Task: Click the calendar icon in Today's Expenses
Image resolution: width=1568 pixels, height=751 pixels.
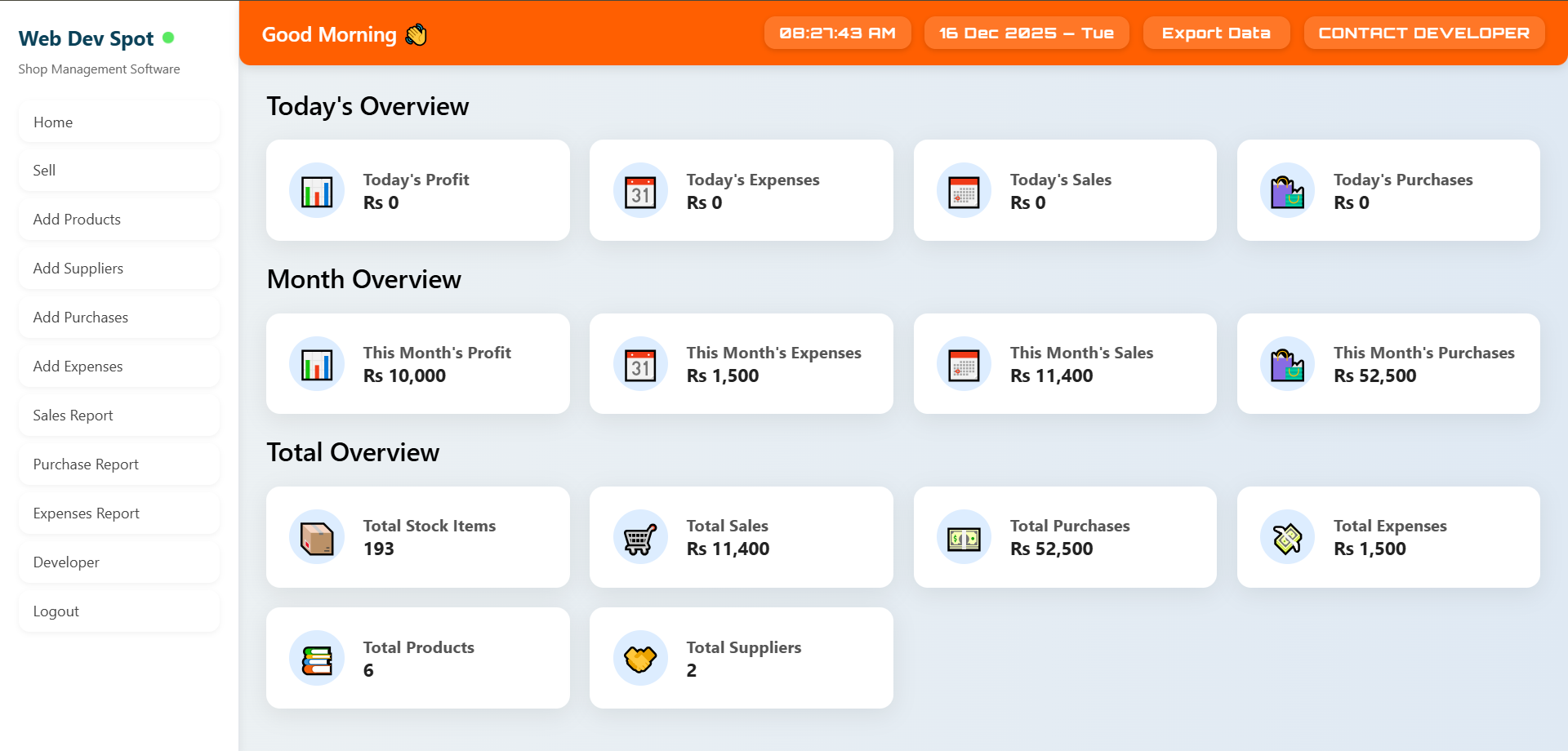Action: [640, 191]
